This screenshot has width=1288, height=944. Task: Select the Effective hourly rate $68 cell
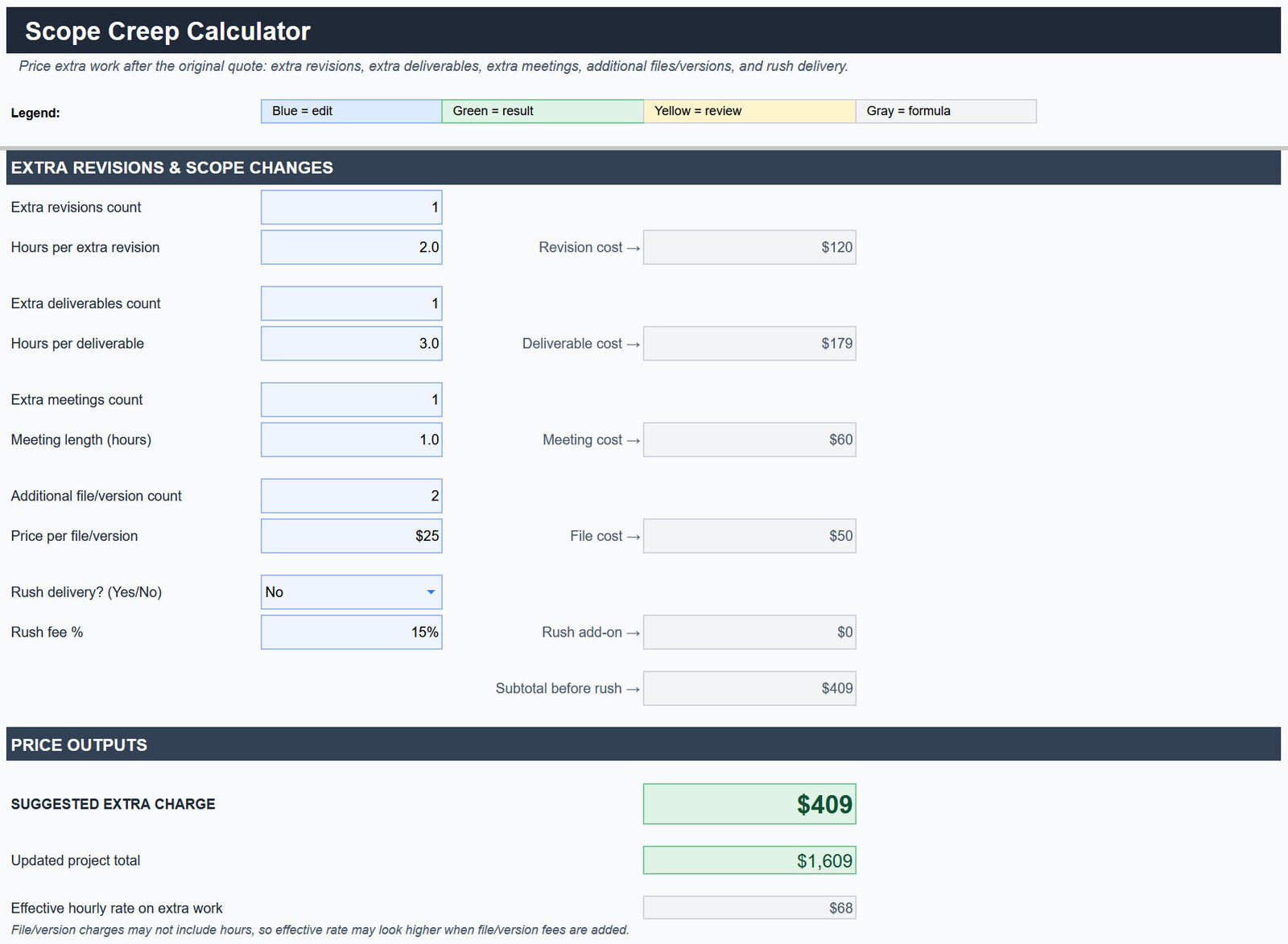click(x=749, y=908)
